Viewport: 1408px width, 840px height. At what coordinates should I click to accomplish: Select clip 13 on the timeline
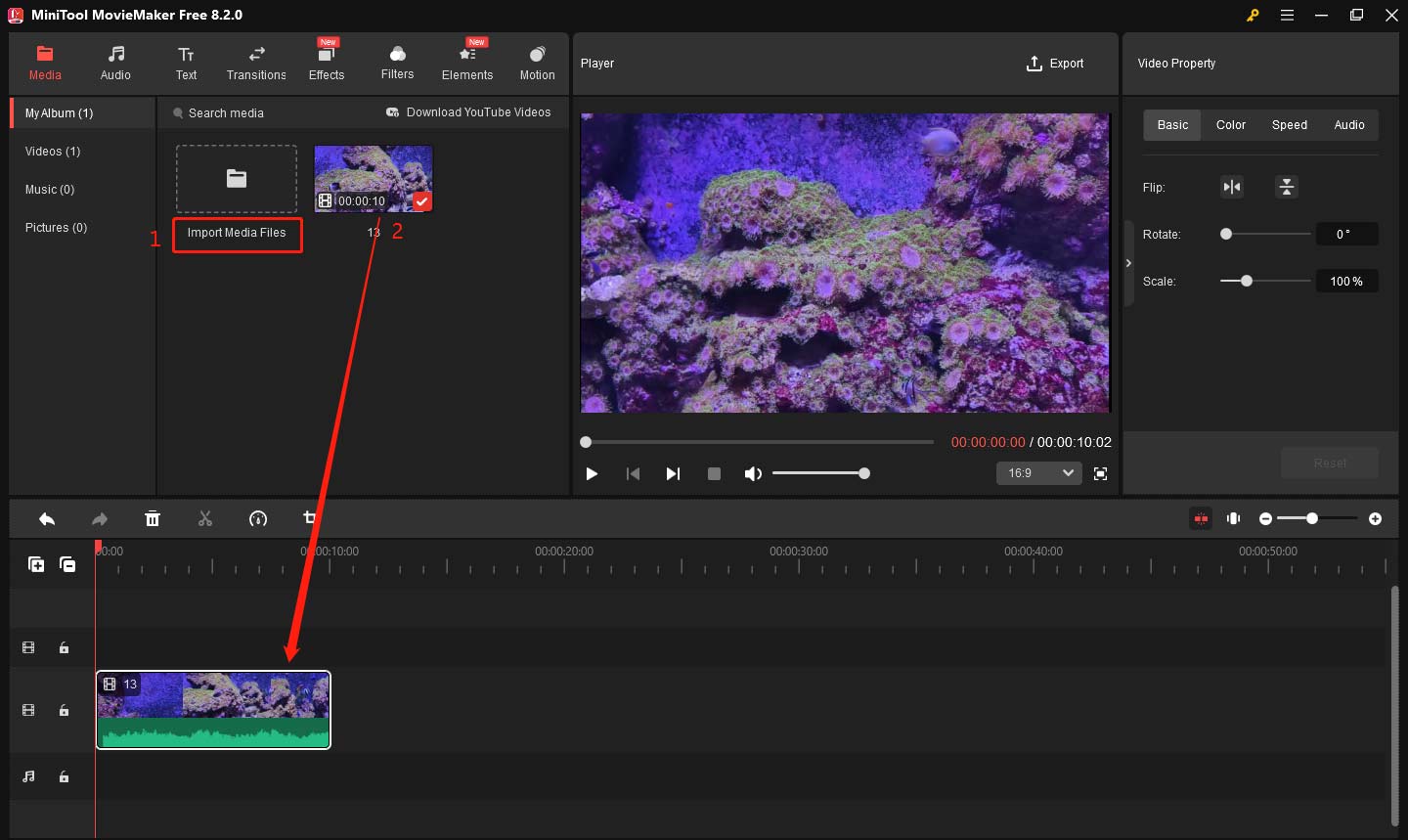pos(213,710)
